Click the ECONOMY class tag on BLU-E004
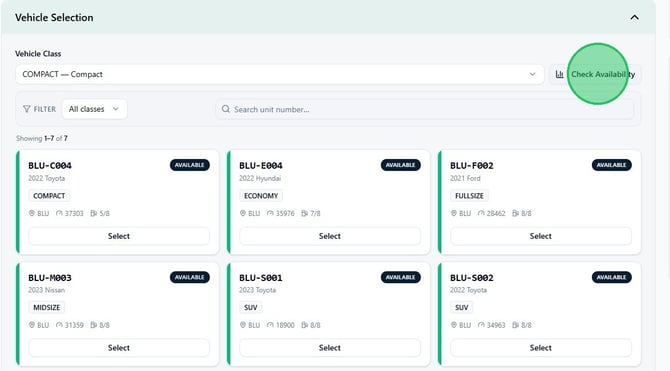 tap(261, 196)
